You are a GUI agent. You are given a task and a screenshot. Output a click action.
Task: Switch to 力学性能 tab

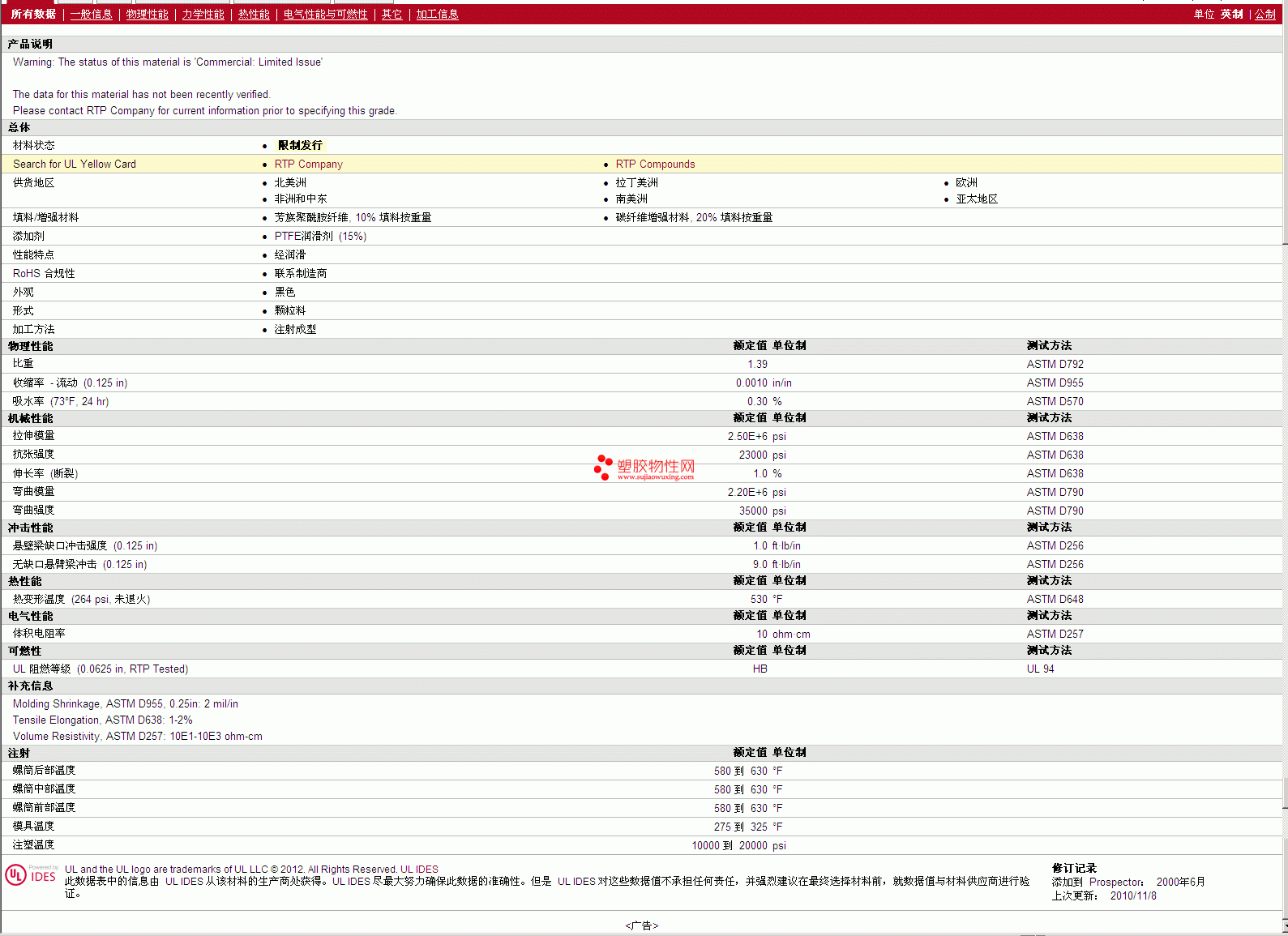click(203, 15)
